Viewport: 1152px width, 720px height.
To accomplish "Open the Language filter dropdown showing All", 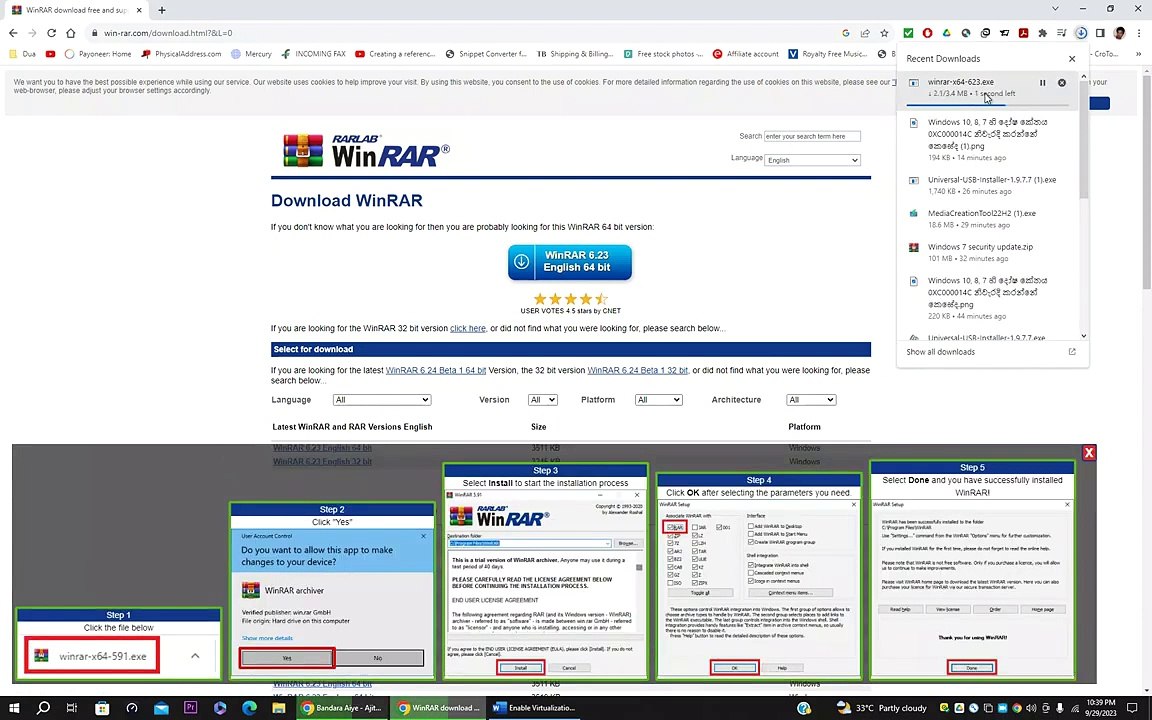I will click(381, 400).
